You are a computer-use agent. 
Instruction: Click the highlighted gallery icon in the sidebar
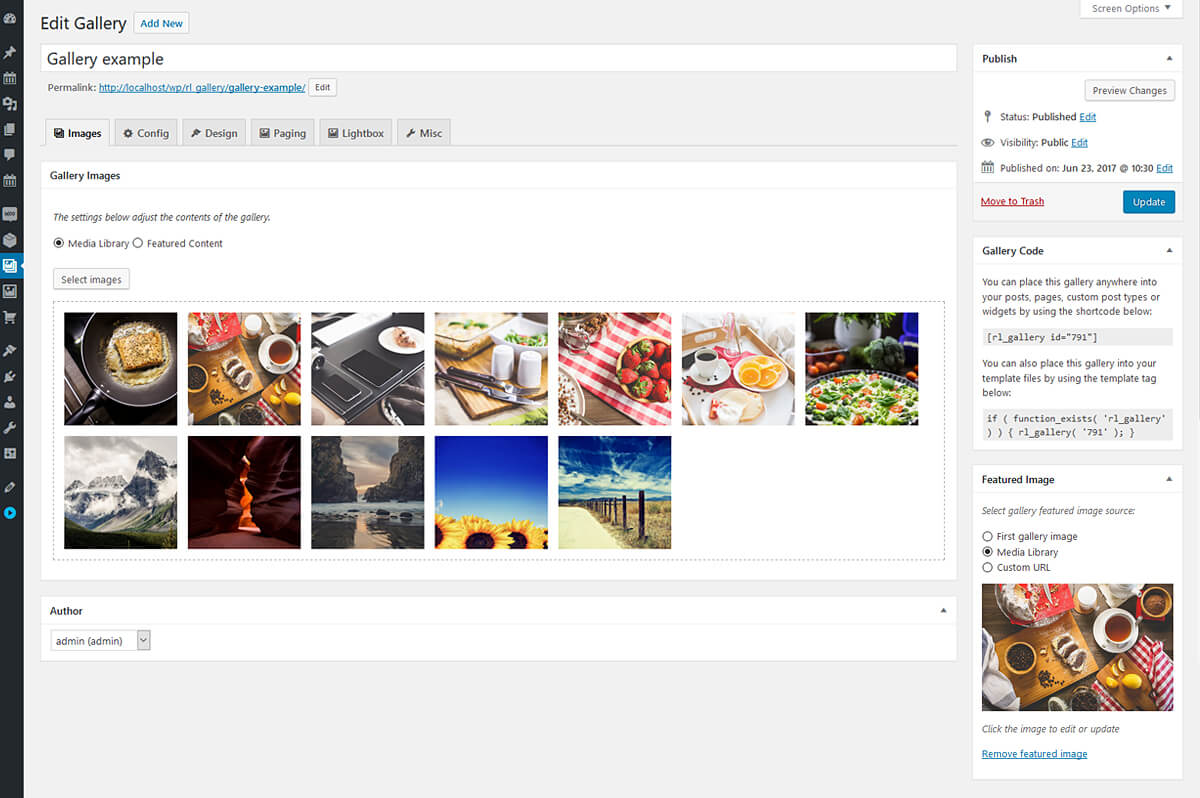coord(11,265)
